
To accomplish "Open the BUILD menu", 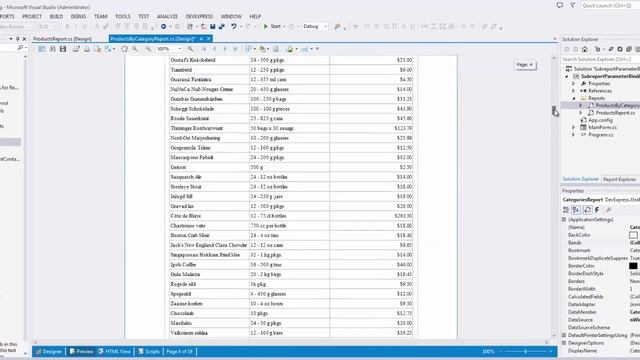I will pyautogui.click(x=56, y=16).
